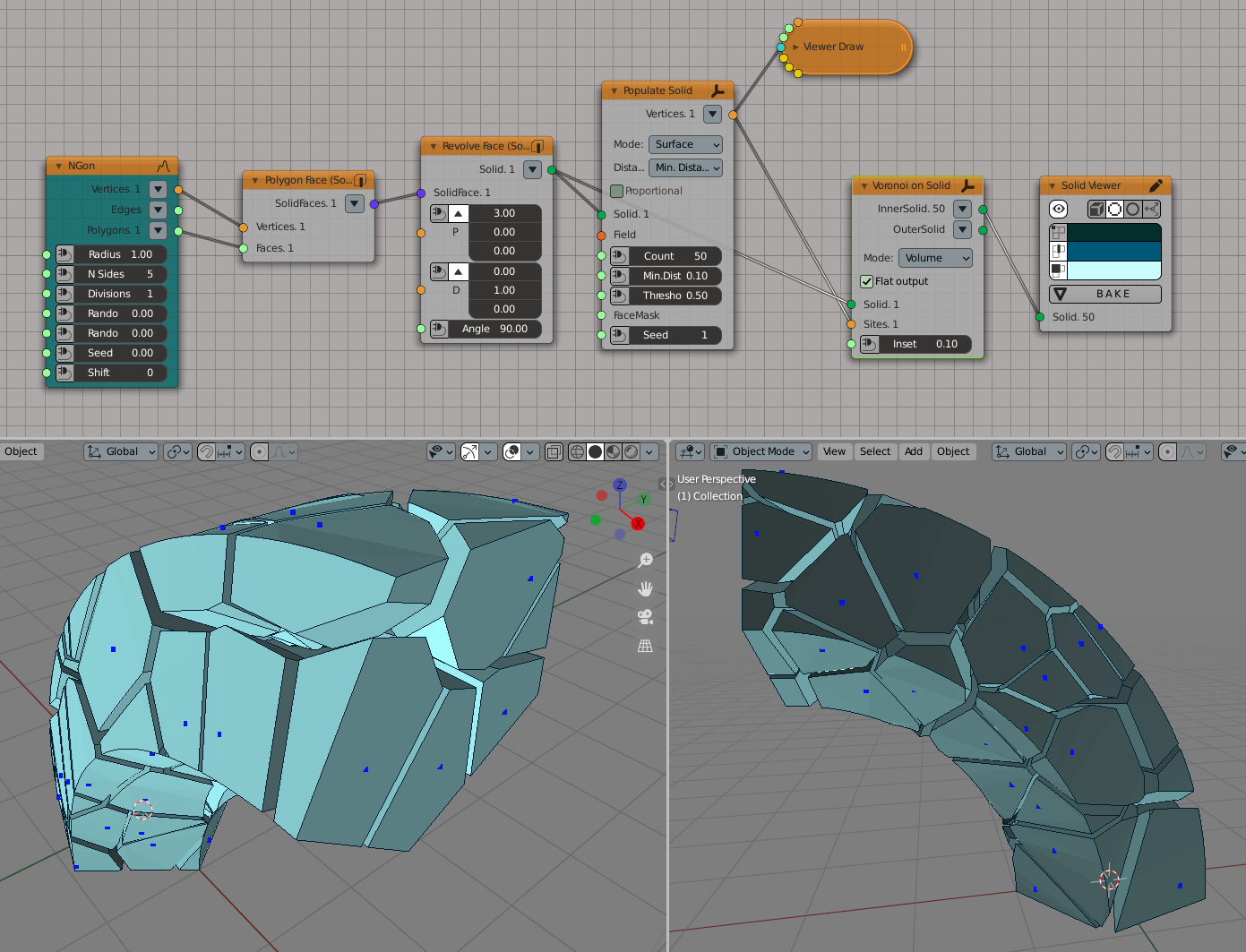This screenshot has width=1246, height=952.
Task: Open the Select menu in the right viewport
Action: point(875,451)
